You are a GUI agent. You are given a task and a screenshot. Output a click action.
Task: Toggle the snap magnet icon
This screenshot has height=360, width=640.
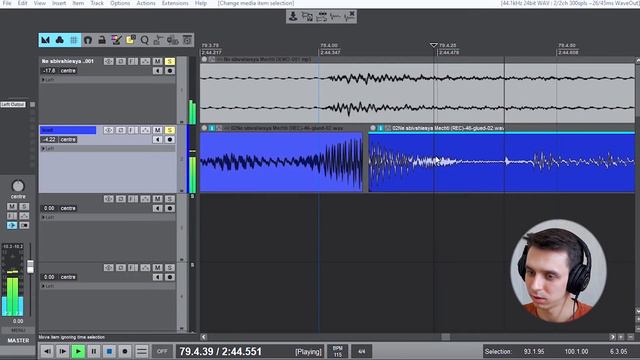pos(88,40)
